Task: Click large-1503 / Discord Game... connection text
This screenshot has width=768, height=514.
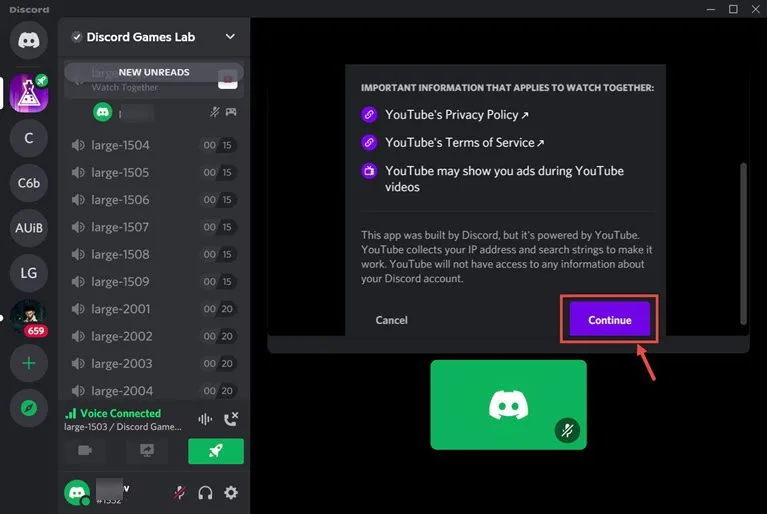Action: point(123,427)
